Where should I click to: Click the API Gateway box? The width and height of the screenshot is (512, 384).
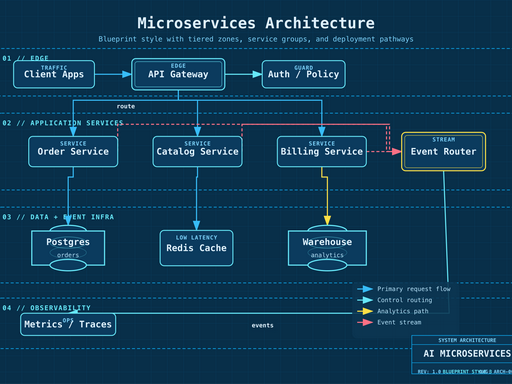point(178,74)
